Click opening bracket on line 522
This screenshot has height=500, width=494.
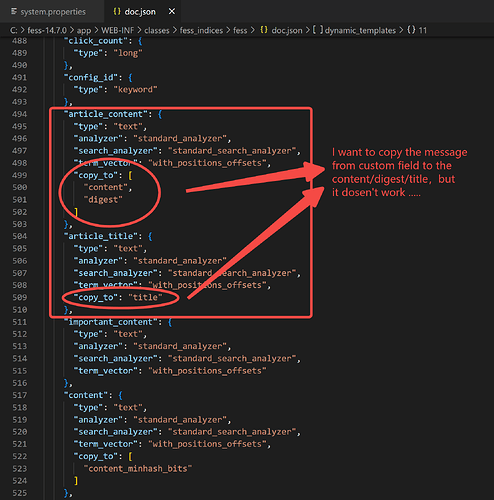pos(130,456)
